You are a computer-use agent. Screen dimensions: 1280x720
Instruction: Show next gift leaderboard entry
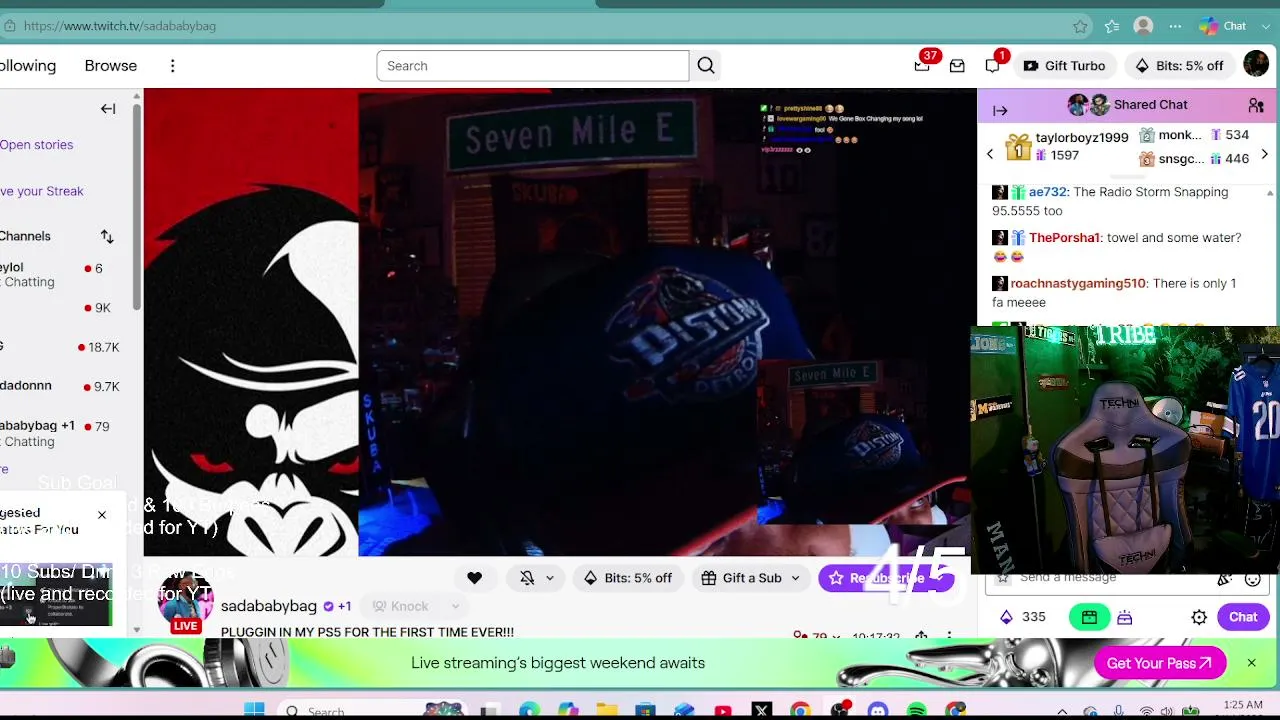click(x=1264, y=154)
